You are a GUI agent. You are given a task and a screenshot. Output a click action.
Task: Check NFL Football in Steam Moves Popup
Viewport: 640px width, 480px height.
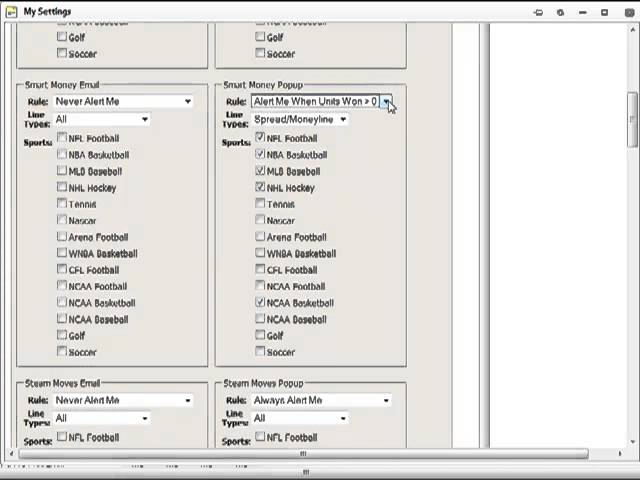coord(260,437)
